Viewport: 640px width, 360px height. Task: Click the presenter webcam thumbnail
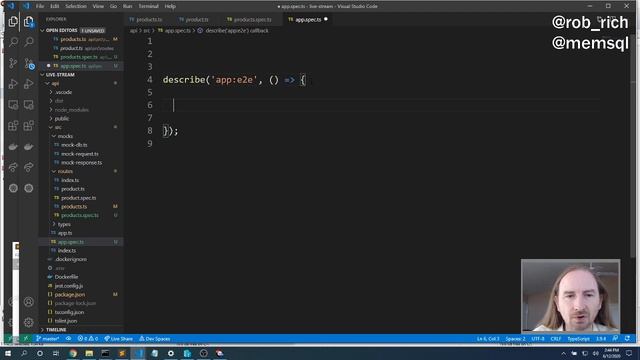click(x=570, y=296)
